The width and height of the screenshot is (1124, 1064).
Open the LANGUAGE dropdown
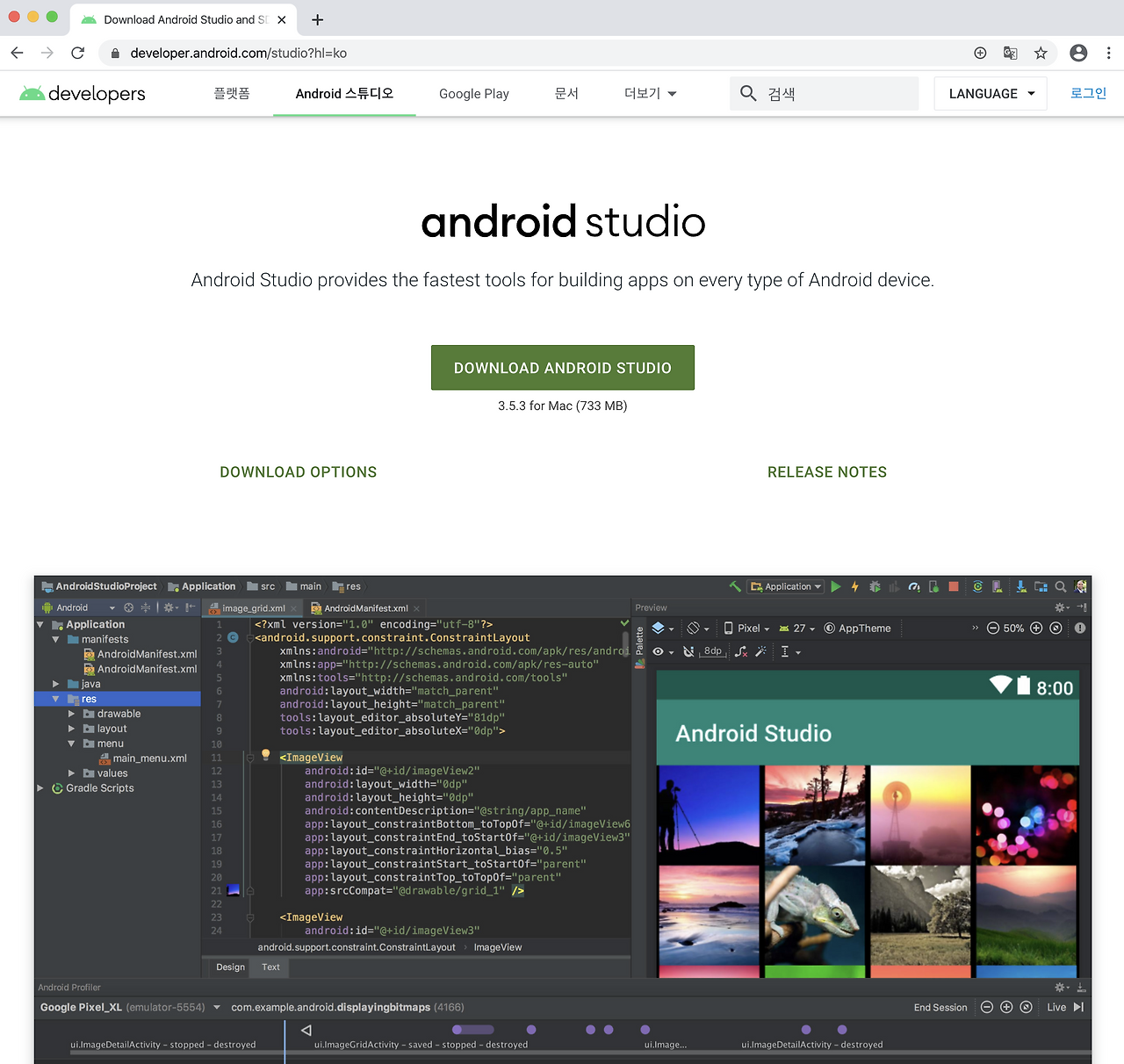tap(991, 94)
